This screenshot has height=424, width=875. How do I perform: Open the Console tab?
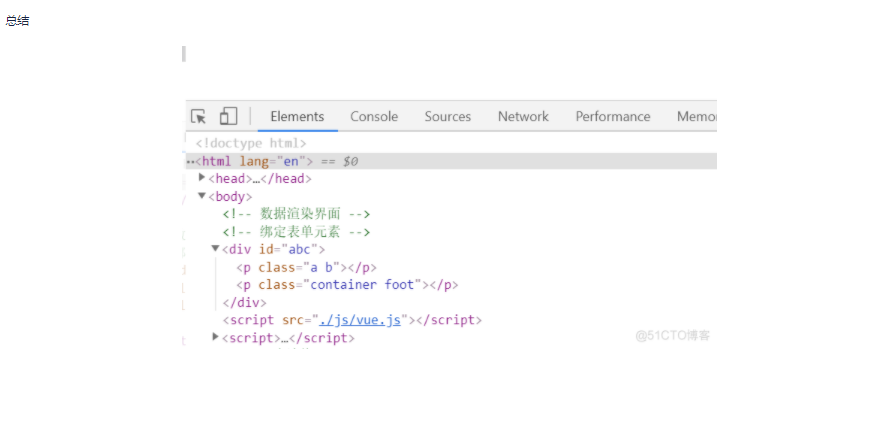374,116
